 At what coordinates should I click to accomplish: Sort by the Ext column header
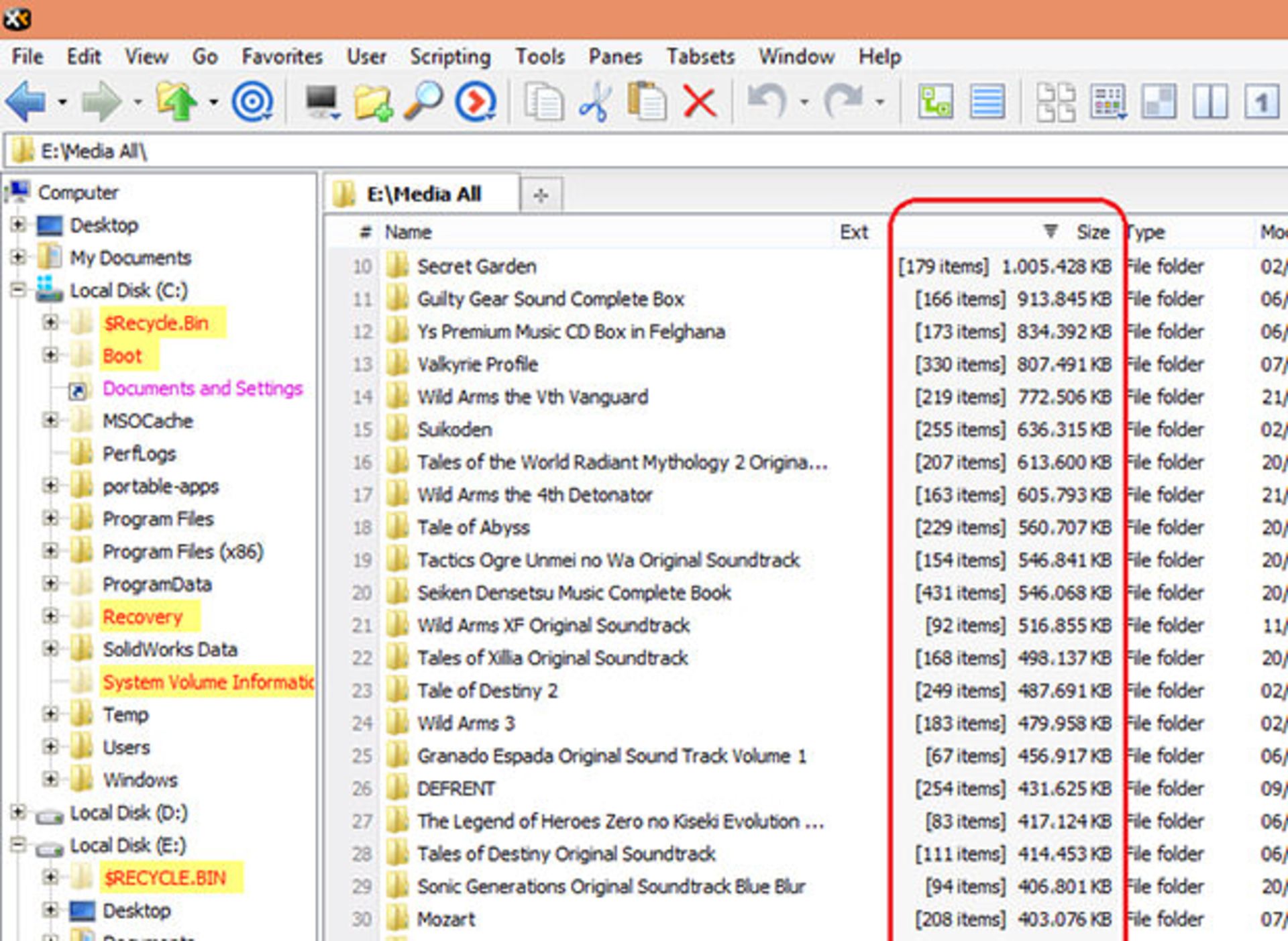click(x=854, y=232)
